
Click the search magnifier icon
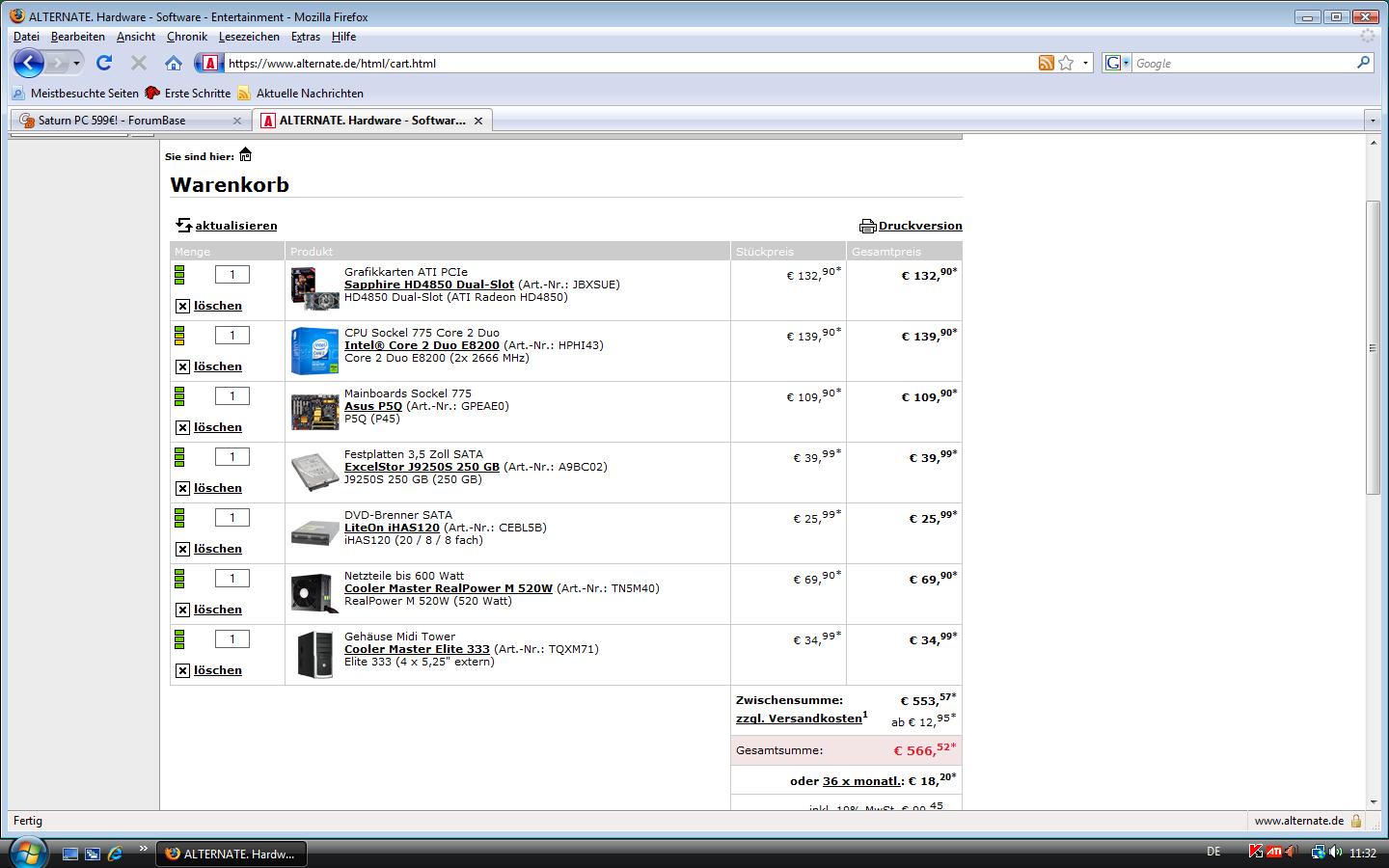pyautogui.click(x=1363, y=63)
